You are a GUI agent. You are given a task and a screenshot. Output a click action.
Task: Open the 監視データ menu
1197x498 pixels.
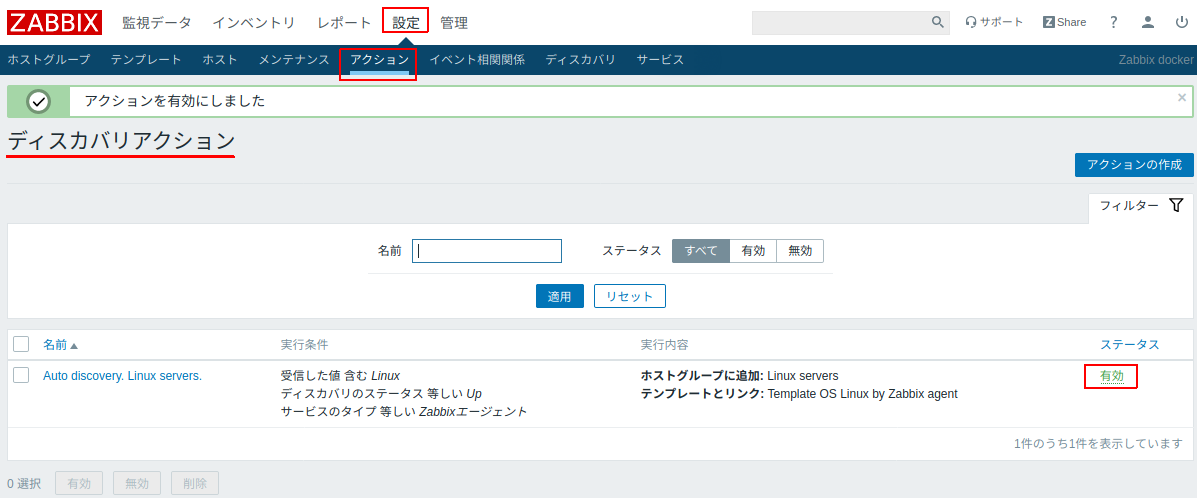157,23
